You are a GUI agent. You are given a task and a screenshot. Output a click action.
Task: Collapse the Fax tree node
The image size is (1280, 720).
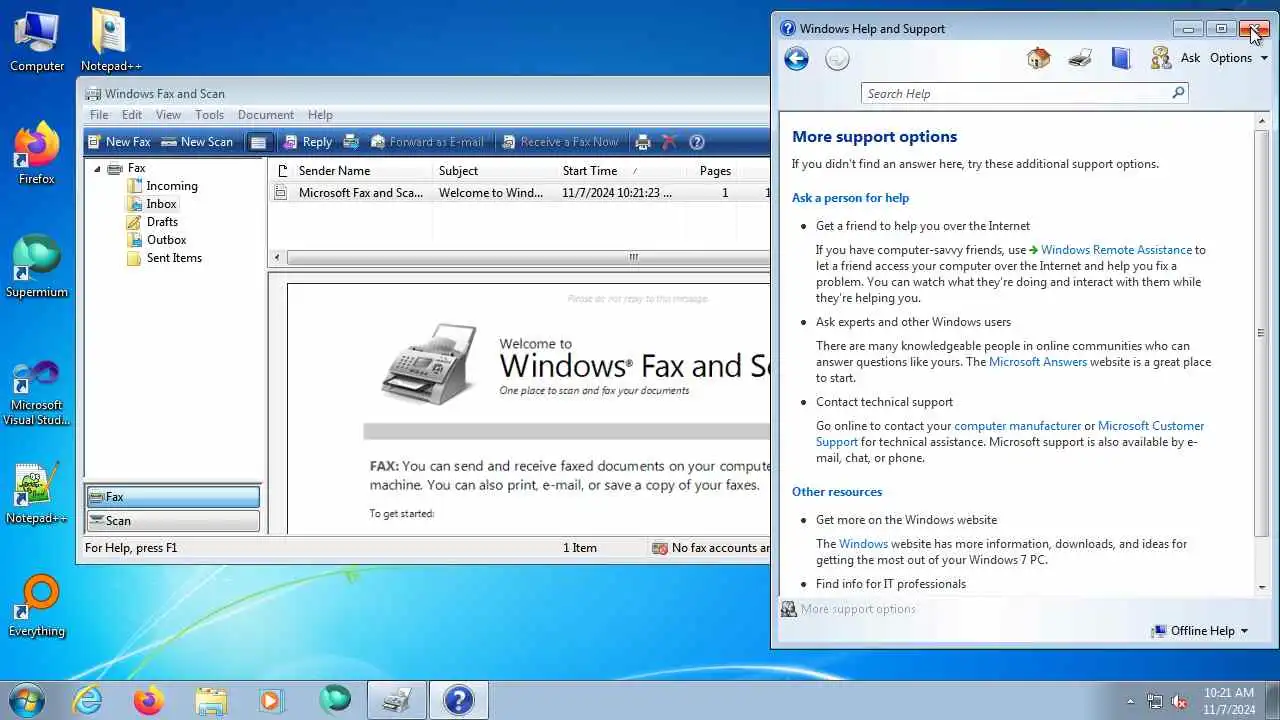point(97,168)
